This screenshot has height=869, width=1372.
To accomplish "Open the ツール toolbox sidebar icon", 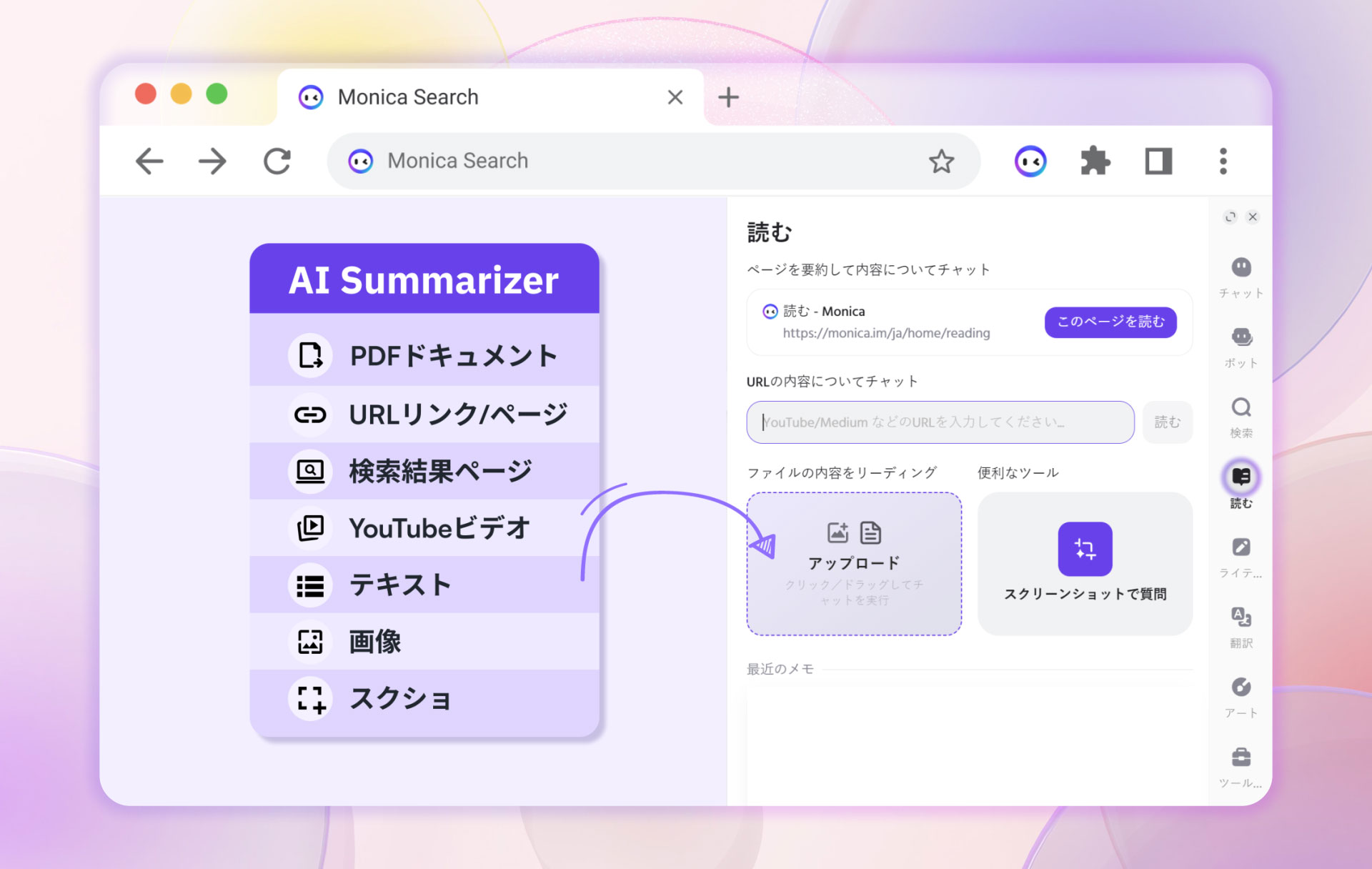I will [1241, 758].
